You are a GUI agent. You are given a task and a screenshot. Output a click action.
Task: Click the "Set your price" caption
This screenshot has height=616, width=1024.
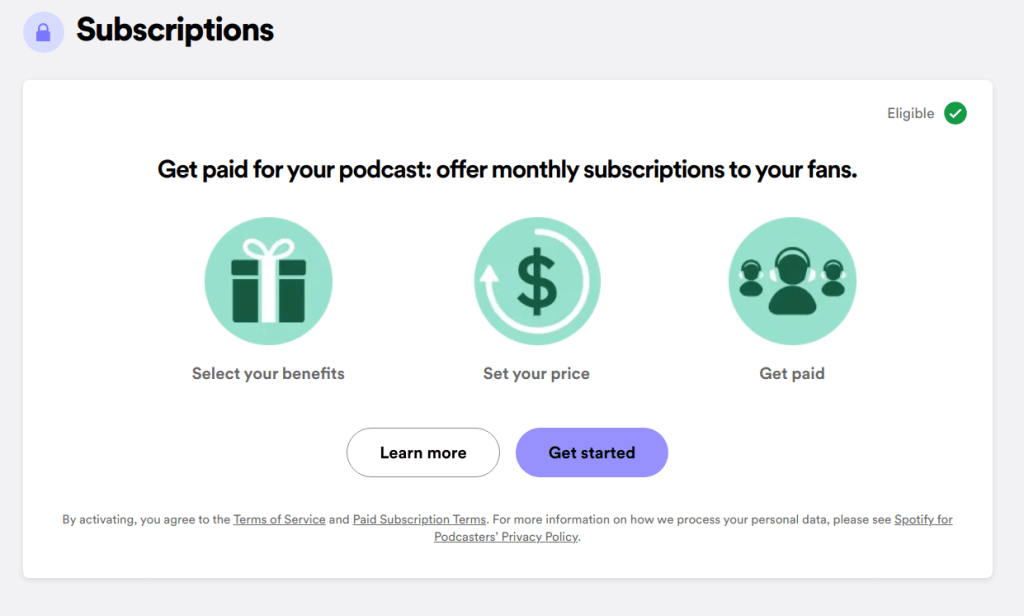coord(536,374)
